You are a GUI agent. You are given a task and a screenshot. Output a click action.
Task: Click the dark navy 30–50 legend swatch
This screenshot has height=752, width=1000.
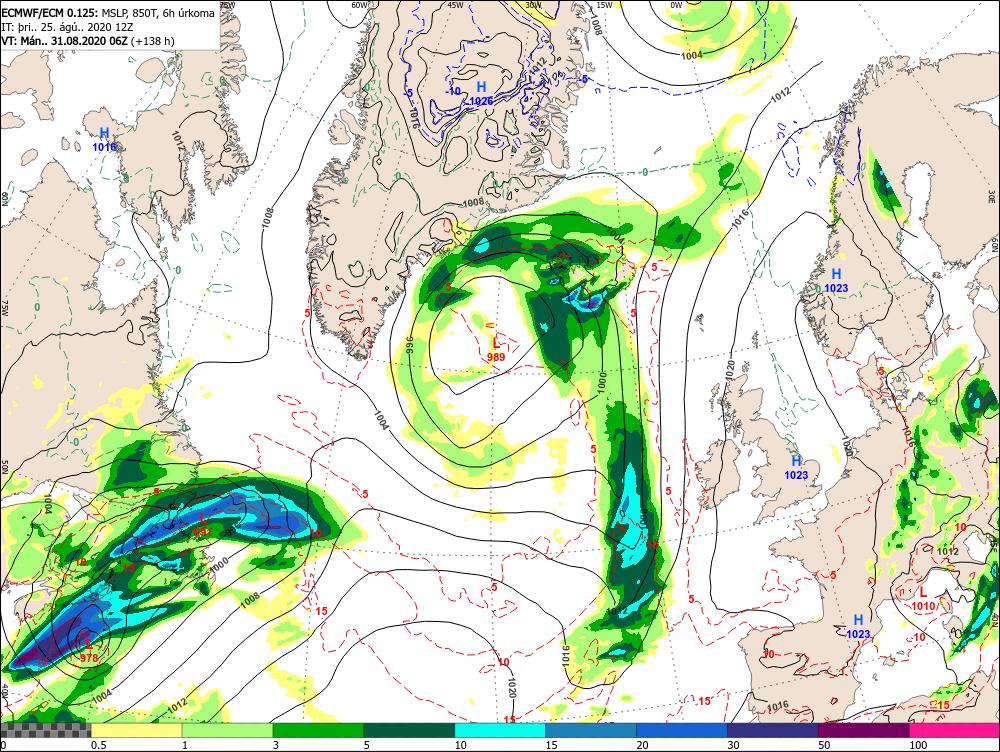(x=773, y=730)
